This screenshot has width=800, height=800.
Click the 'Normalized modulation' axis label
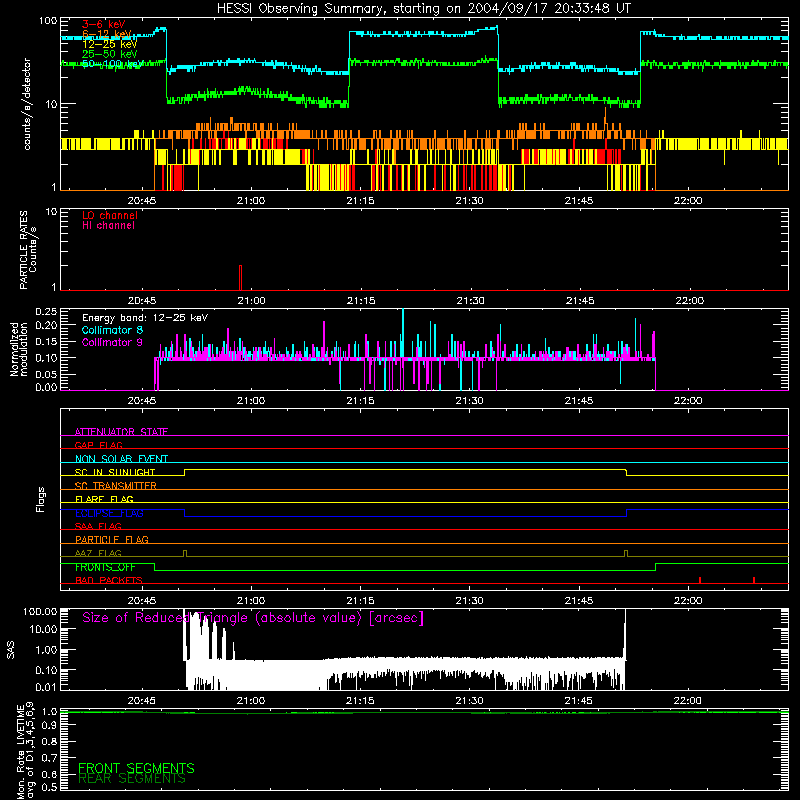tap(18, 349)
